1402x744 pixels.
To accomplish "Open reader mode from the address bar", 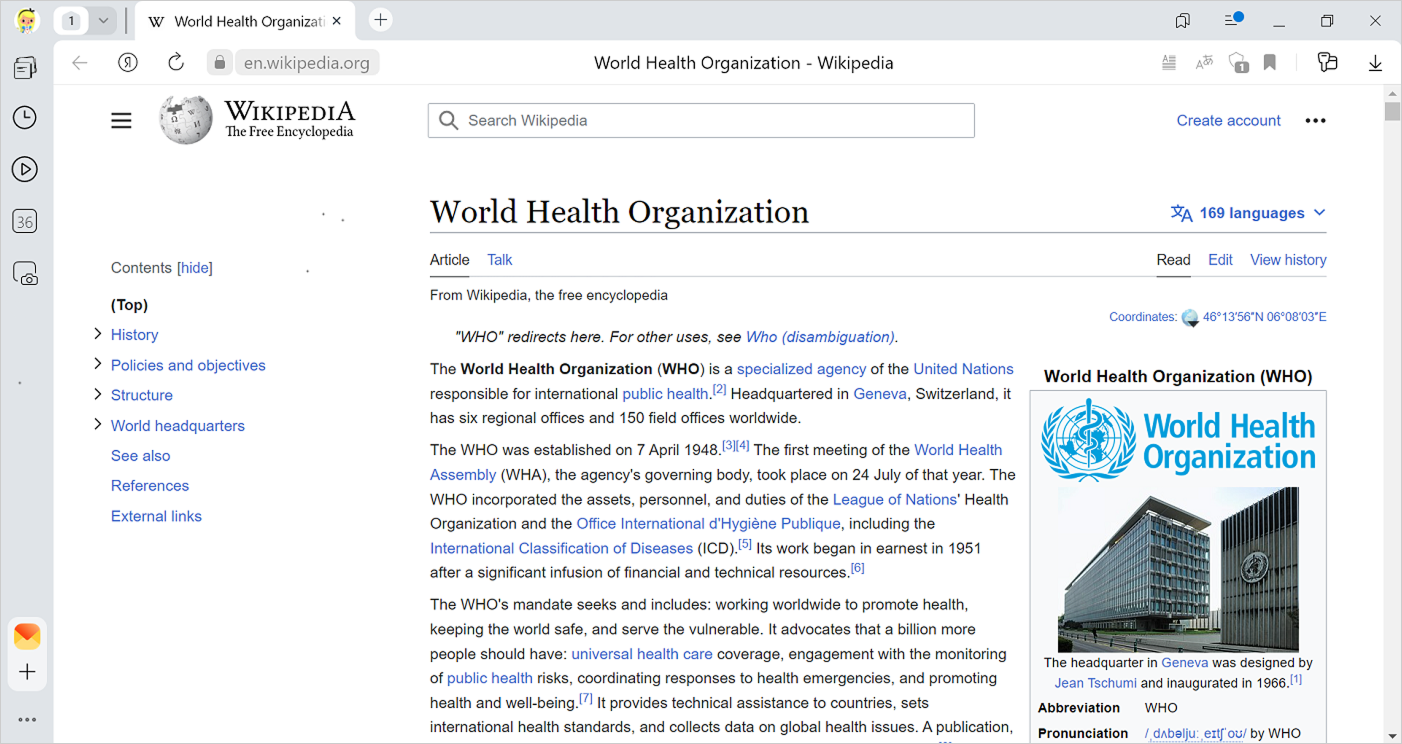I will [1169, 63].
